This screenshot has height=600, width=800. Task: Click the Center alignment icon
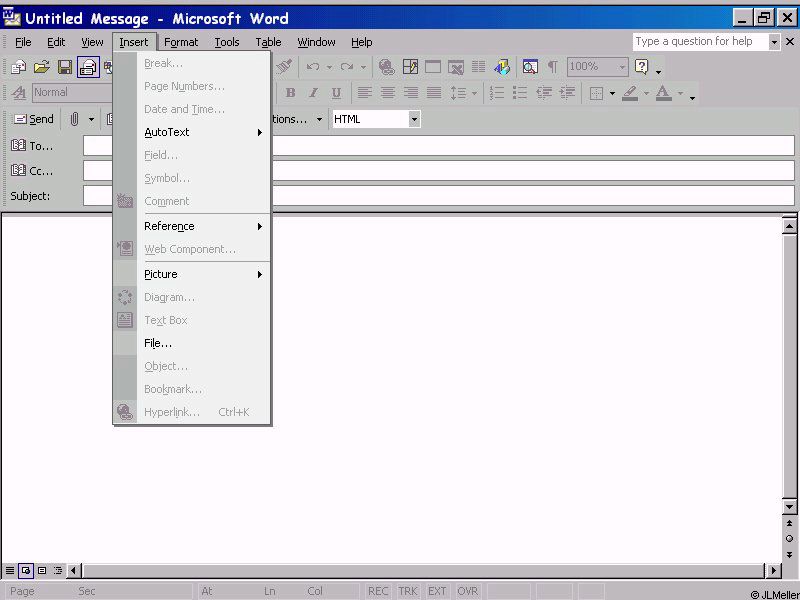tap(387, 93)
